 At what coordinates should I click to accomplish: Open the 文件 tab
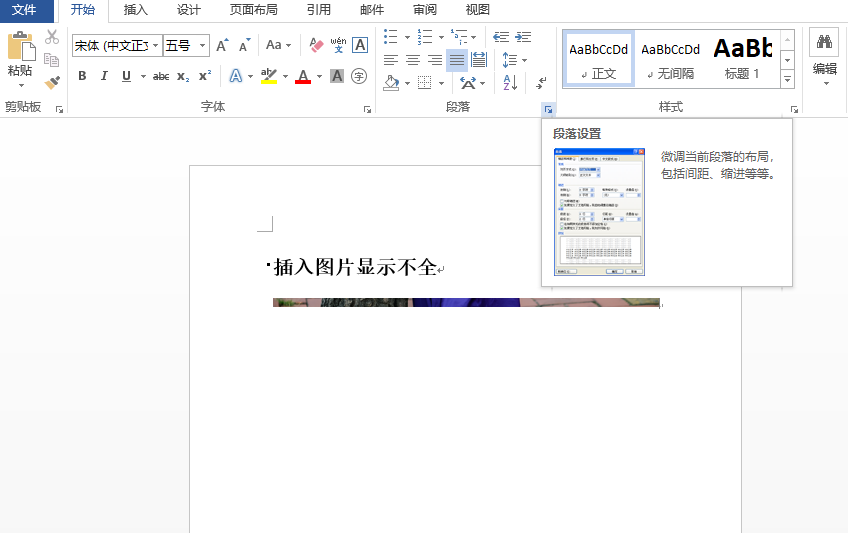point(24,10)
